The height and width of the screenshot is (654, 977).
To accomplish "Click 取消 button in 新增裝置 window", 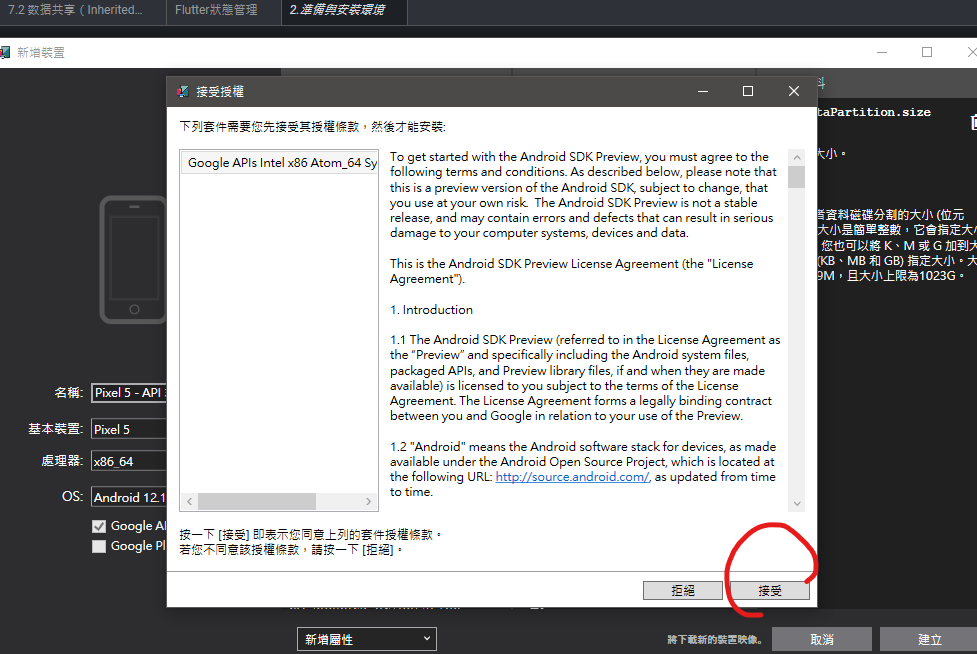I will (822, 640).
